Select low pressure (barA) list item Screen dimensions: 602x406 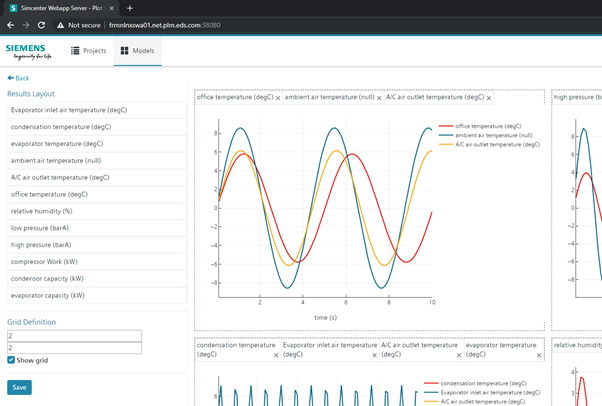(x=97, y=228)
